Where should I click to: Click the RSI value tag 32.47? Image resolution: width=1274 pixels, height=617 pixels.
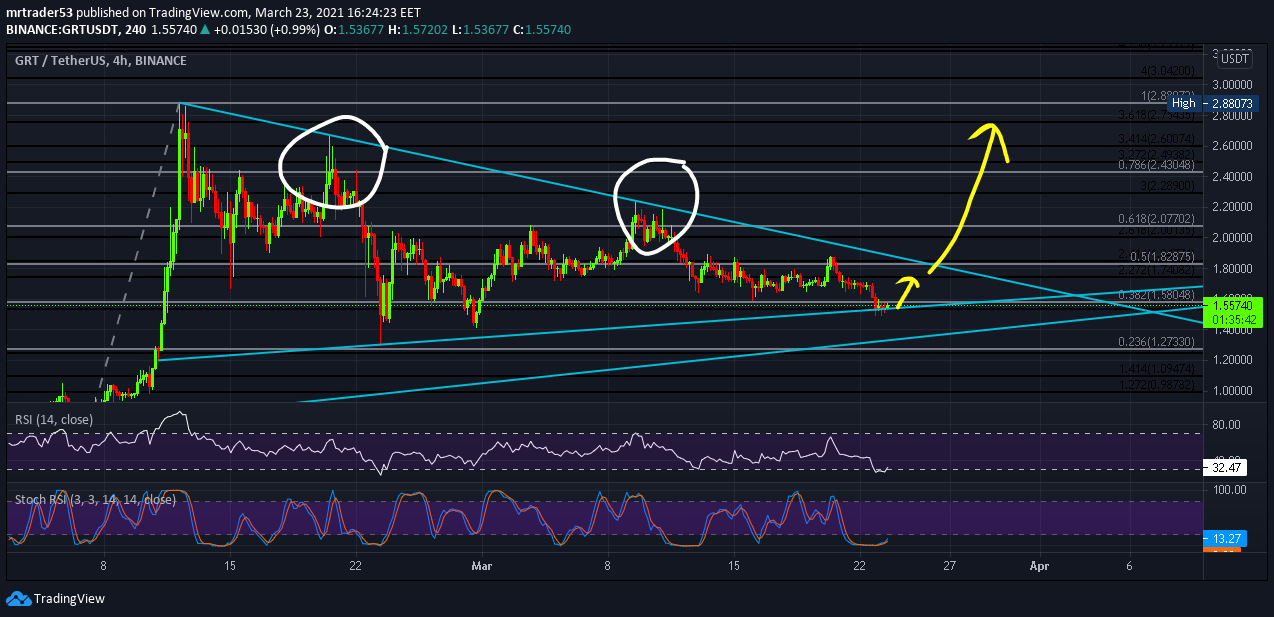[x=1227, y=466]
